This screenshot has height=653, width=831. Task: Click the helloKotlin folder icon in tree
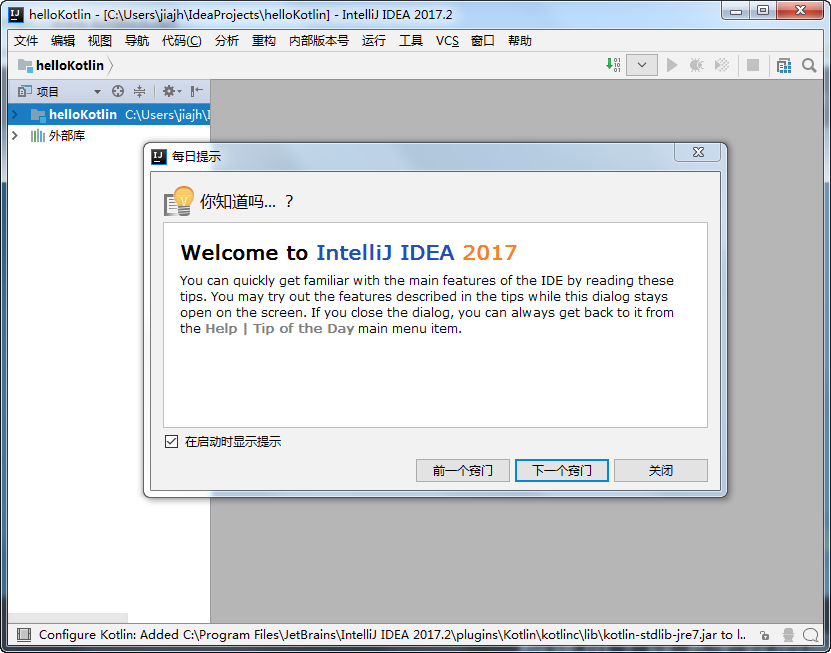point(38,114)
